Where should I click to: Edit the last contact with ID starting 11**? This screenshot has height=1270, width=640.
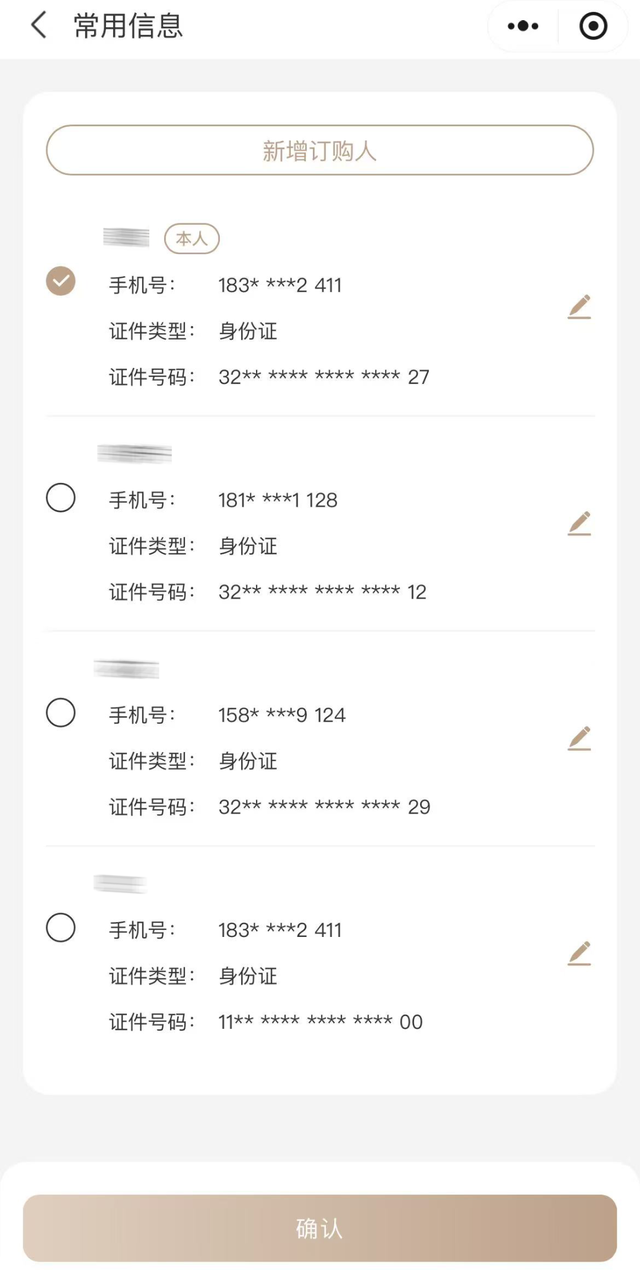coord(580,953)
